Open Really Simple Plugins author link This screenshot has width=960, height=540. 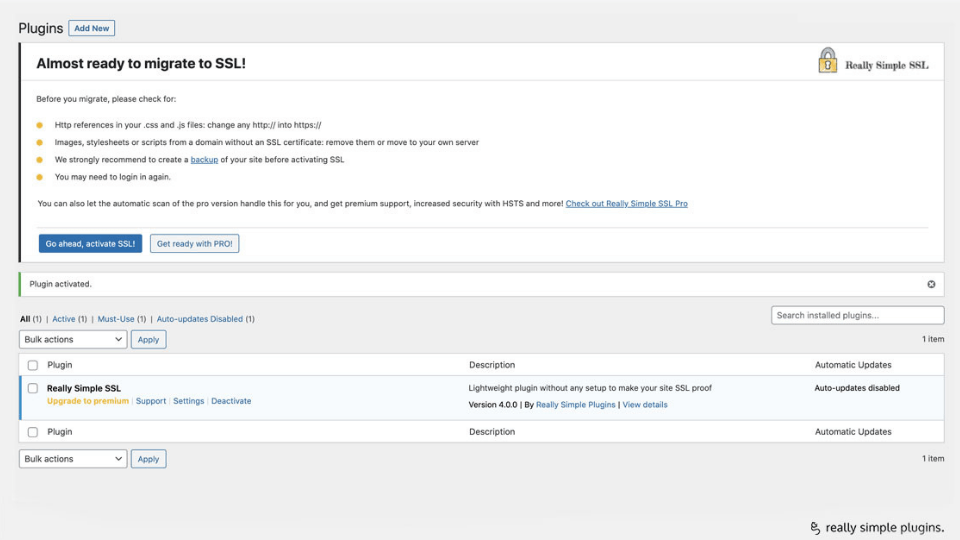[576, 405]
